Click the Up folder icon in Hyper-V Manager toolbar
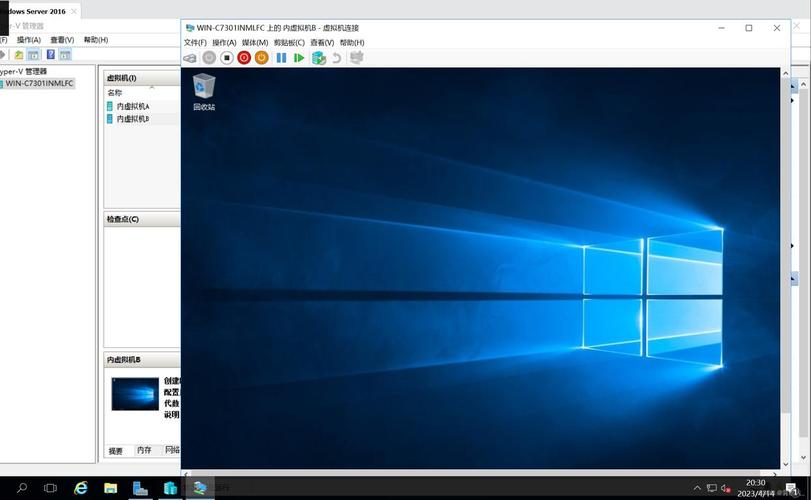811x500 pixels. point(19,54)
